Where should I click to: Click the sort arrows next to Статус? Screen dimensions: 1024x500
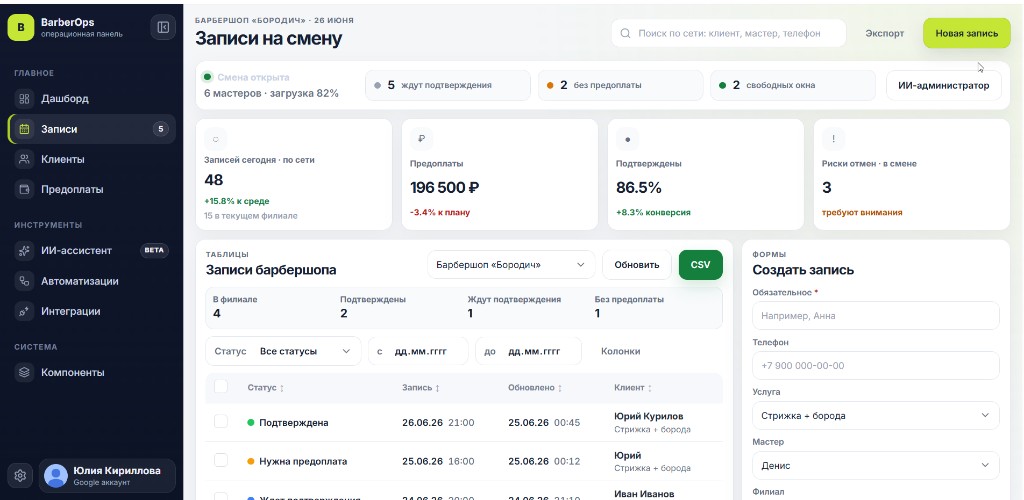282,388
